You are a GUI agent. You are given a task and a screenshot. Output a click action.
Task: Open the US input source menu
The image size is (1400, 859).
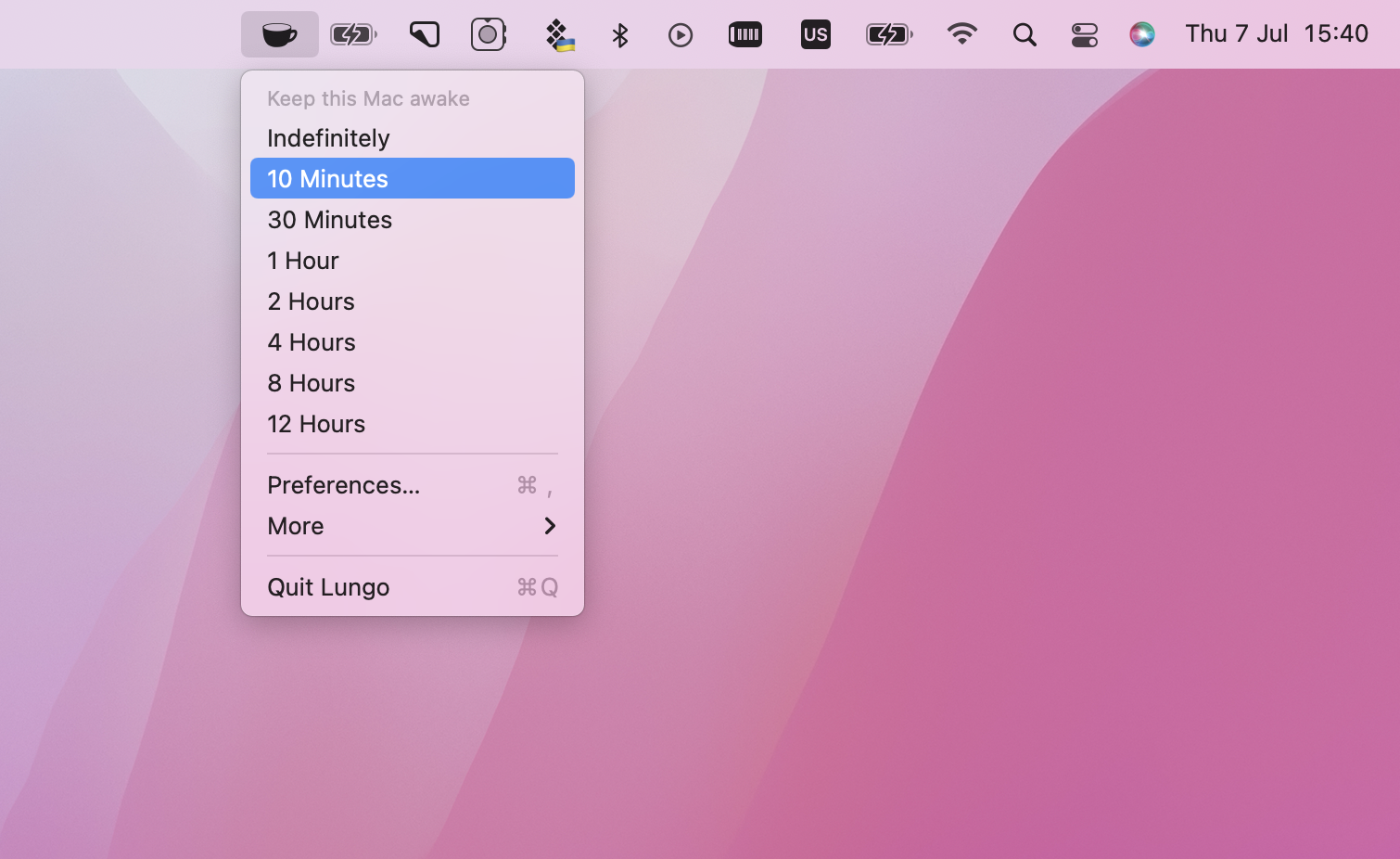coord(815,33)
